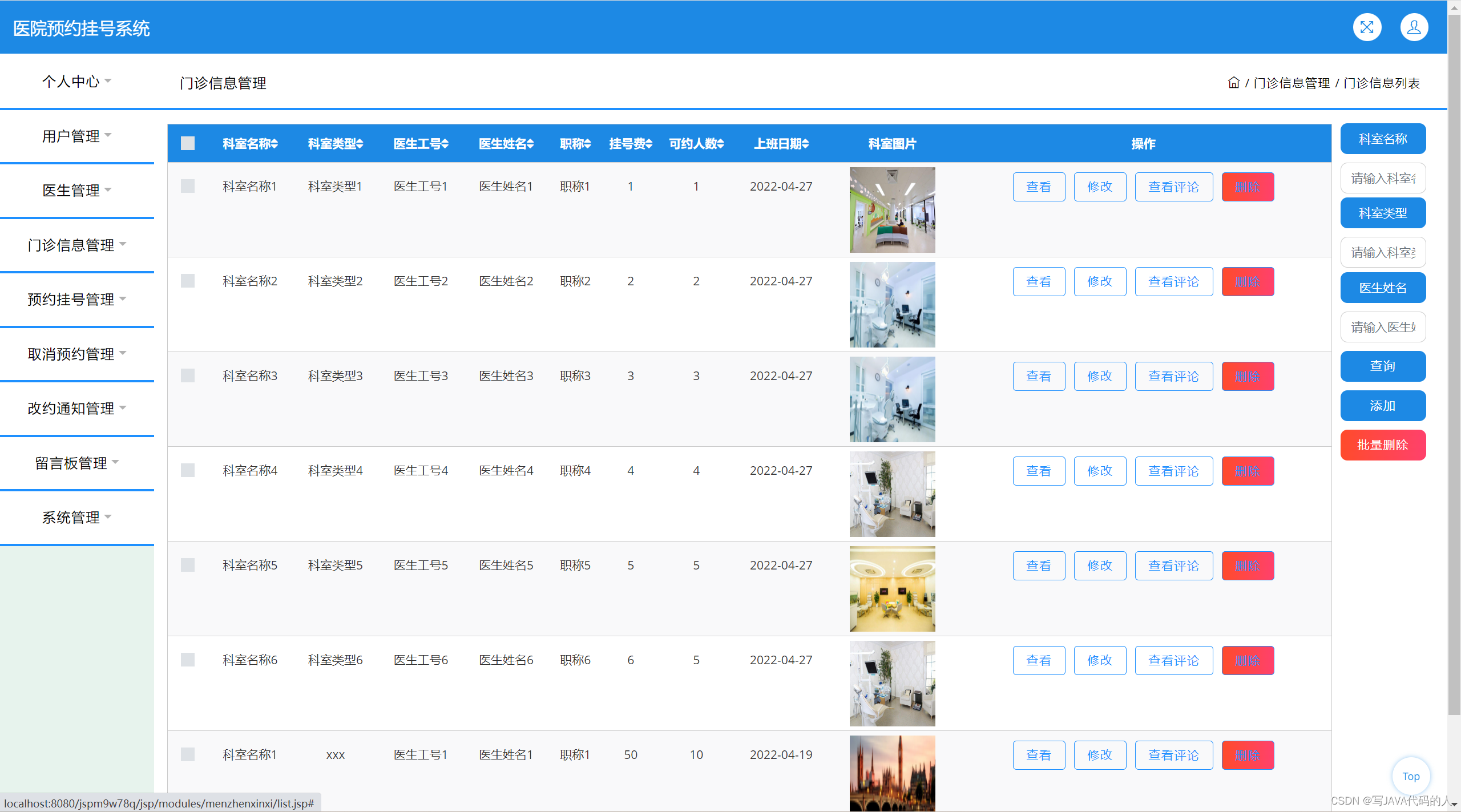Sort by 医生工号 column arrows

[x=446, y=144]
